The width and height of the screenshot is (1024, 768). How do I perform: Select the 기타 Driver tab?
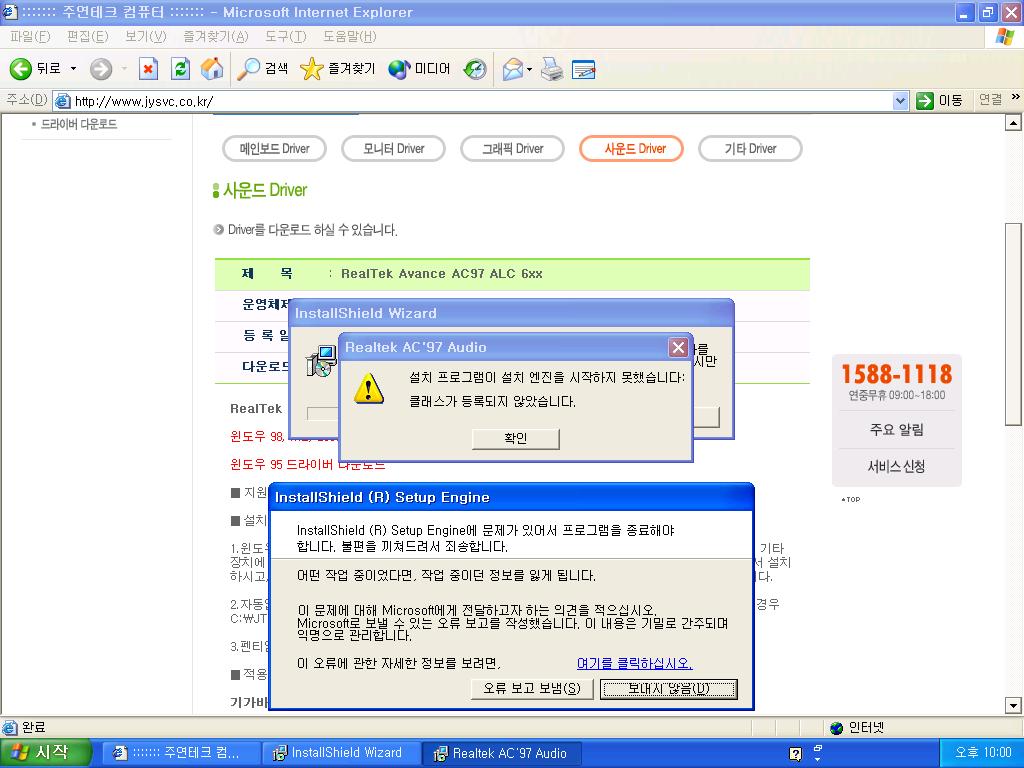coord(750,148)
